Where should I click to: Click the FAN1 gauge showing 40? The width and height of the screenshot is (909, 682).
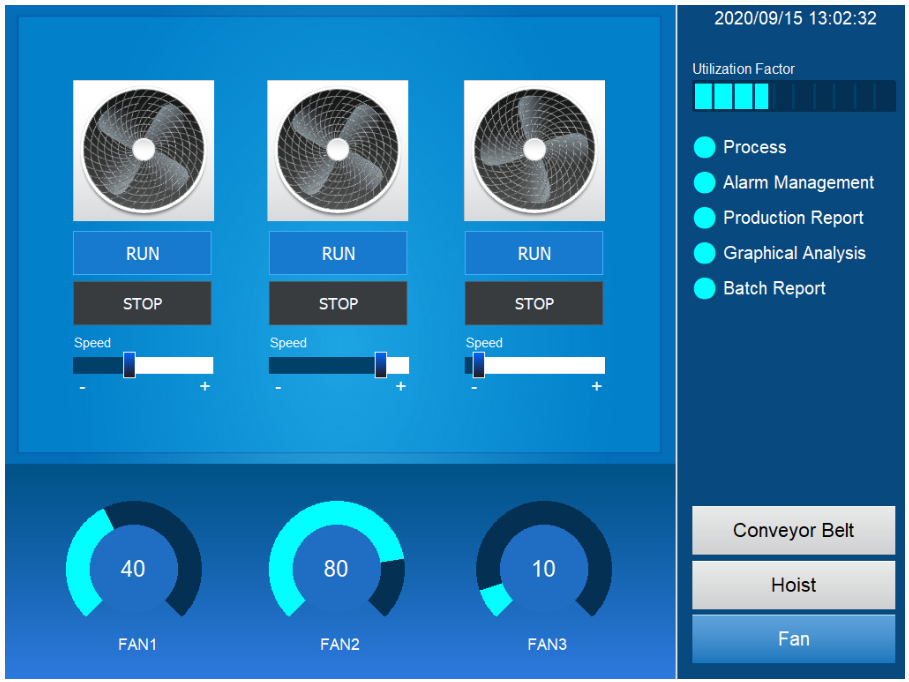click(133, 568)
